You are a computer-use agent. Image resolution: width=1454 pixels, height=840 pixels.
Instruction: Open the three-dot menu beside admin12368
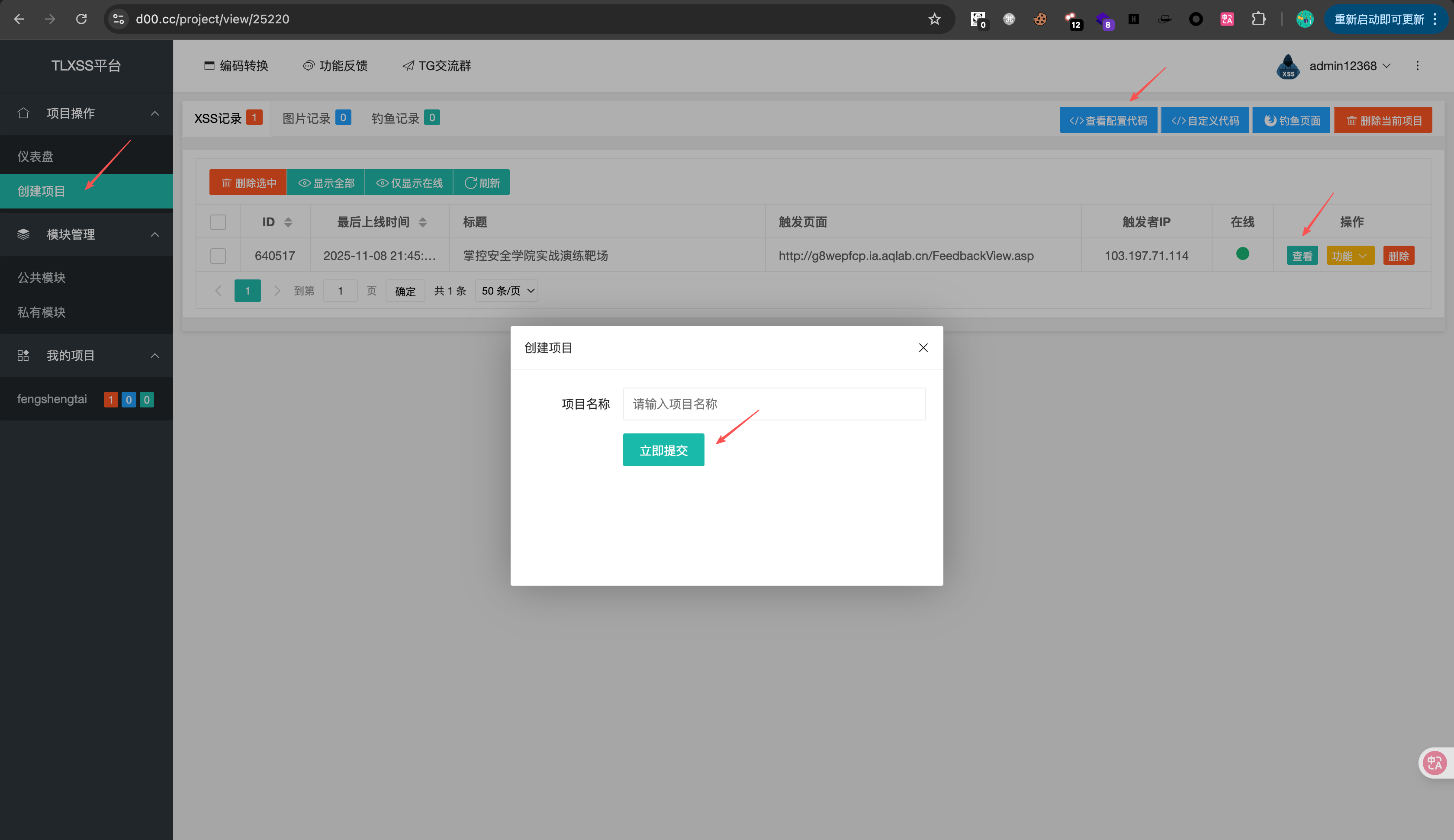[x=1417, y=66]
